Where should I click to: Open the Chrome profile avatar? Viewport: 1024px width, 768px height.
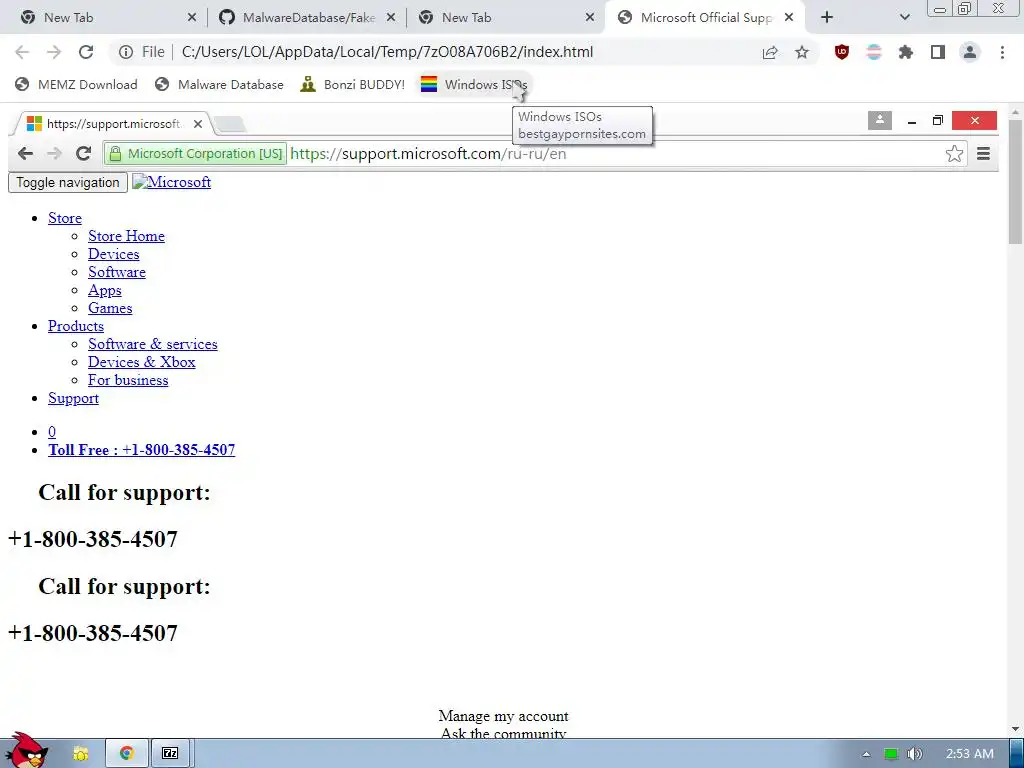970,52
